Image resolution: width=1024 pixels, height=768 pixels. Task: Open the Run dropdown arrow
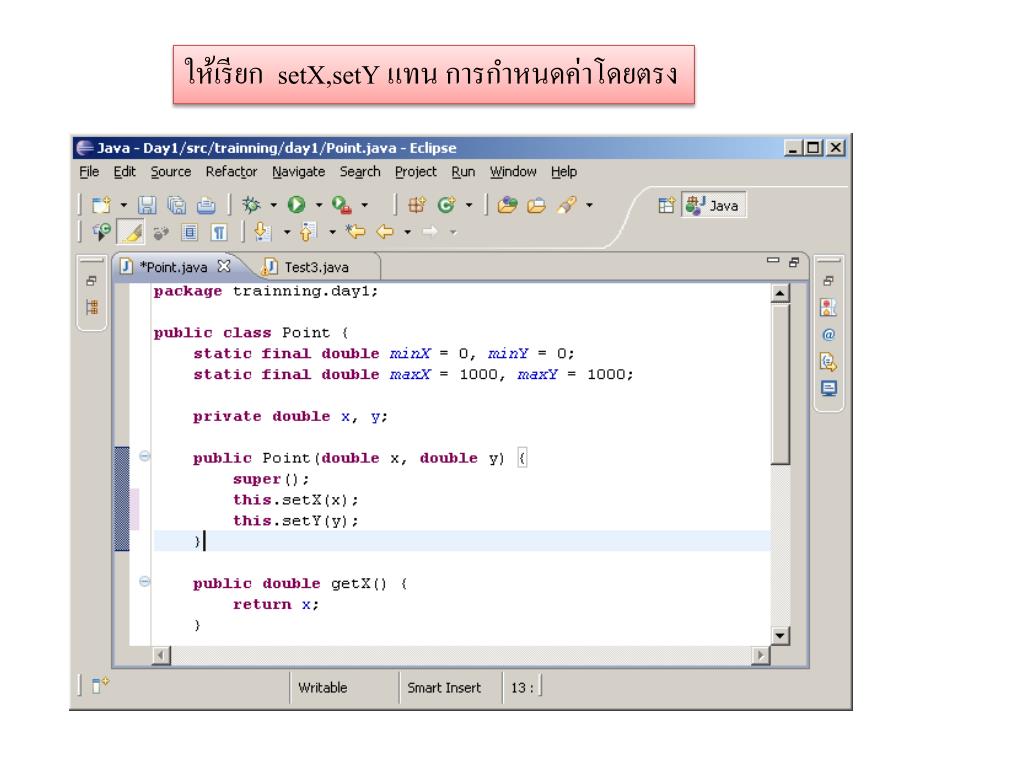coord(319,205)
